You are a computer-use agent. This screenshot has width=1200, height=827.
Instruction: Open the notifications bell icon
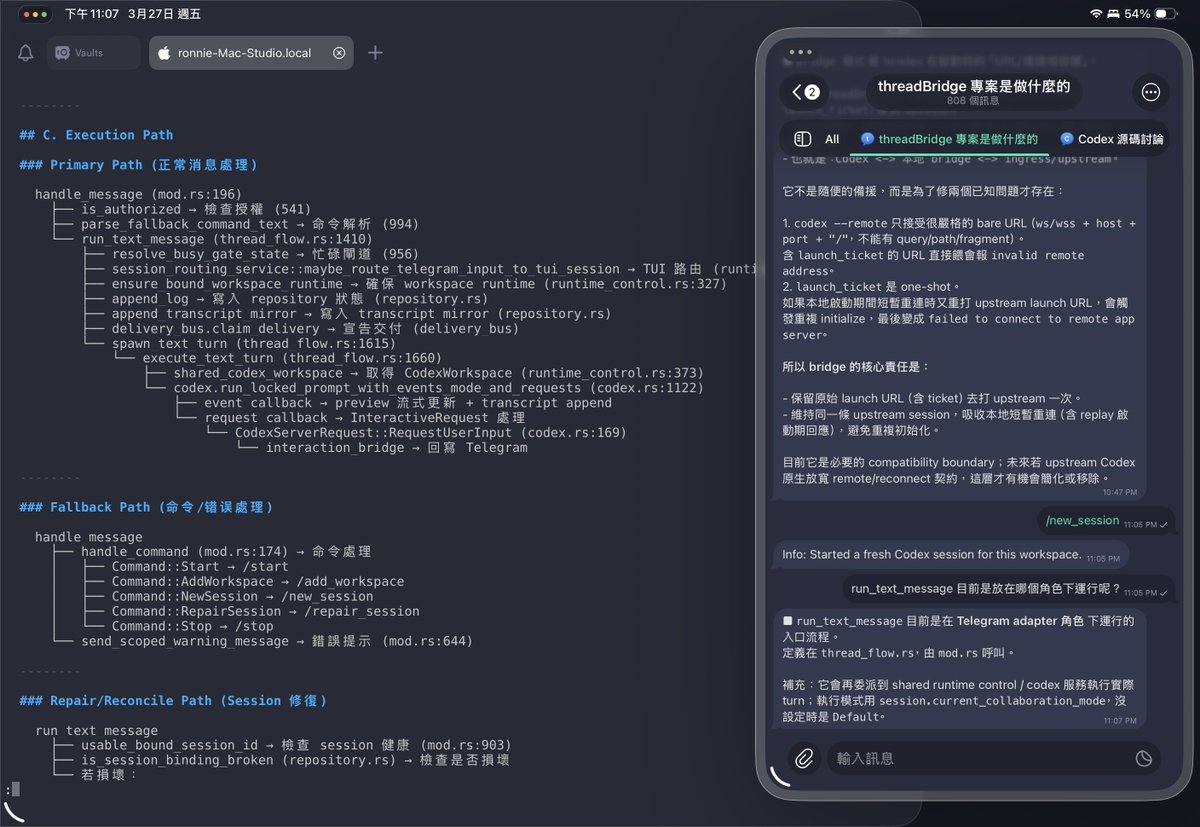(25, 53)
